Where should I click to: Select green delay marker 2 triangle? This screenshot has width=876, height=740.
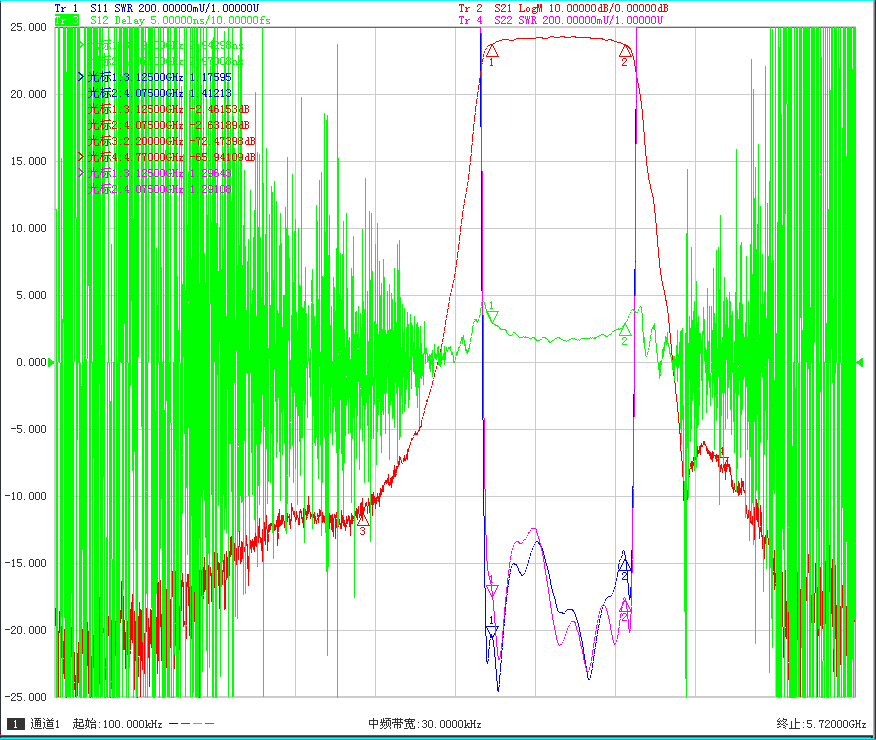[625, 330]
